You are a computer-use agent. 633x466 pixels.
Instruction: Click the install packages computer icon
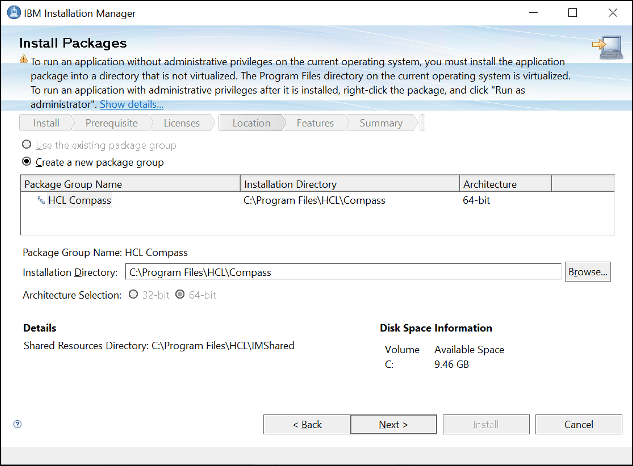pyautogui.click(x=608, y=47)
